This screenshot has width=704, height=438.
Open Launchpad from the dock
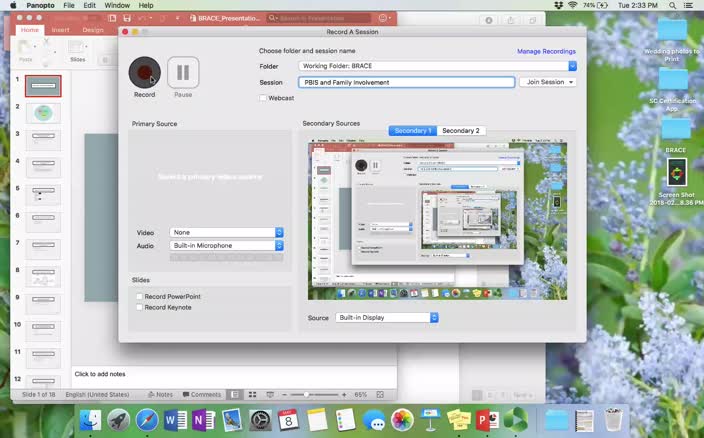[x=119, y=420]
